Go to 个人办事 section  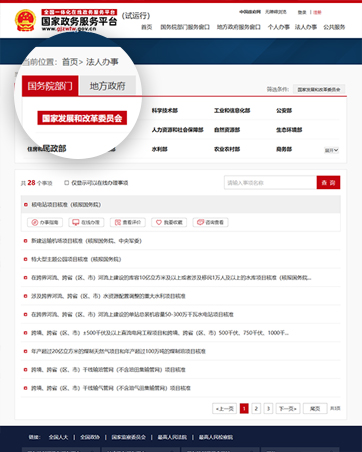pyautogui.click(x=278, y=27)
